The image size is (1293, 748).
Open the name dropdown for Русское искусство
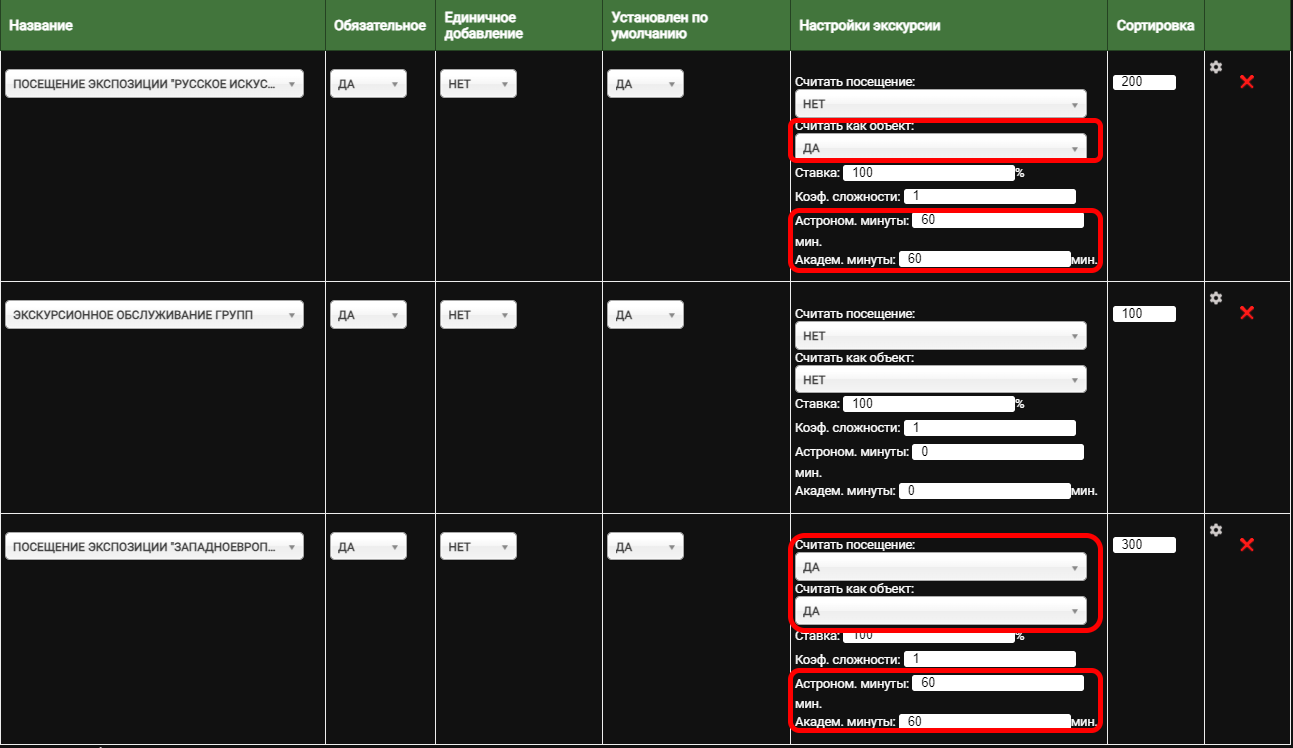coord(154,84)
